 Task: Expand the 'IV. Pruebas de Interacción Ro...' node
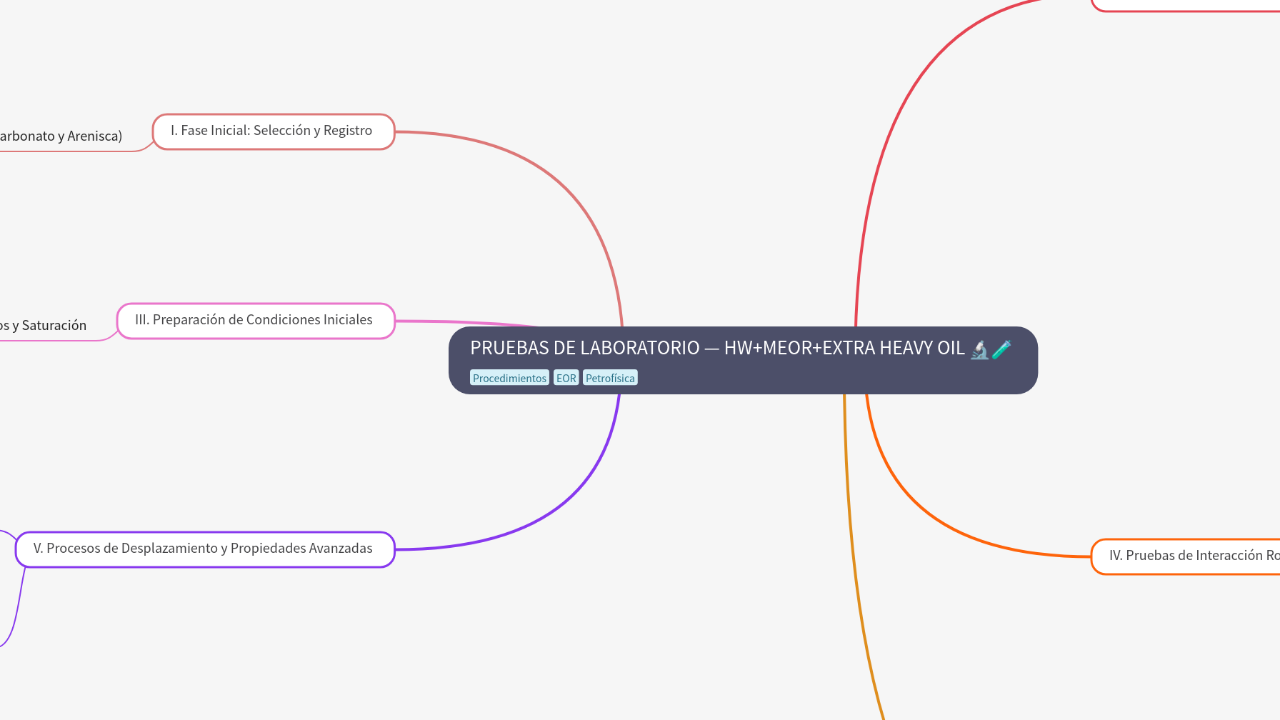click(1188, 556)
